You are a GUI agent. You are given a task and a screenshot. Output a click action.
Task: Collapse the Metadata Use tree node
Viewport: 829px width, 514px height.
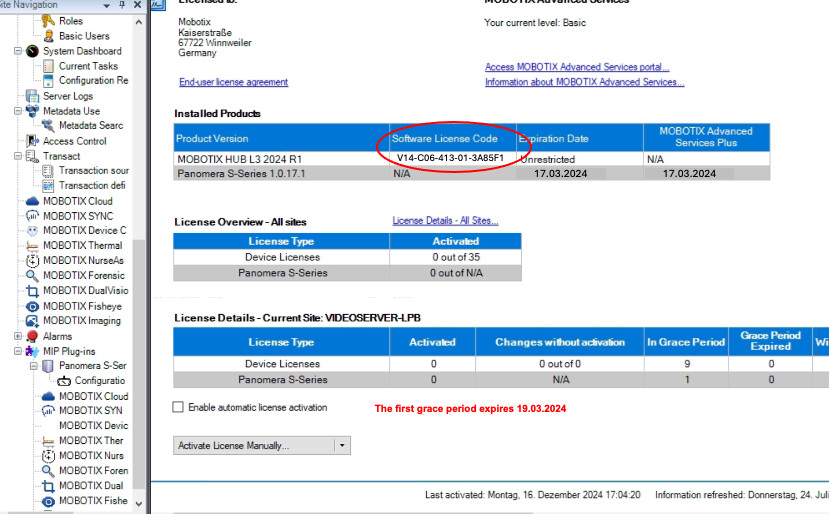pyautogui.click(x=17, y=111)
